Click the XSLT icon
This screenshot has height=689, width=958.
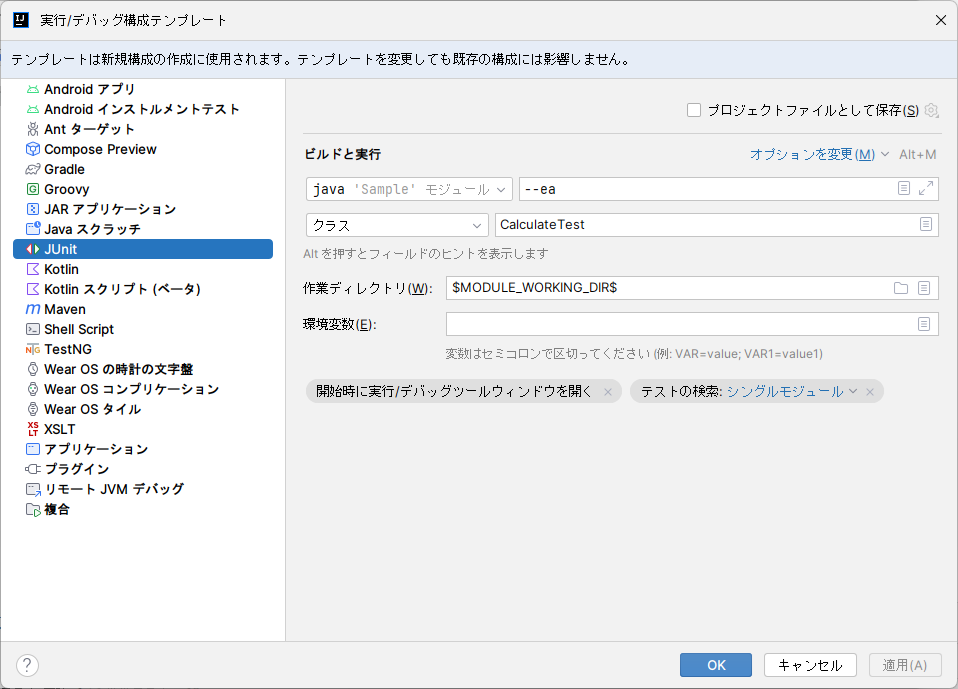pyautogui.click(x=33, y=429)
